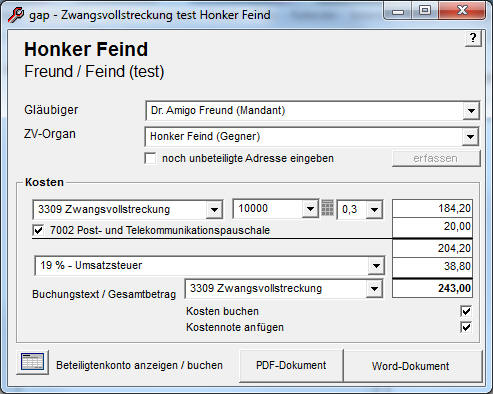Expand the Buchungstext dropdown arrow

tap(374, 288)
